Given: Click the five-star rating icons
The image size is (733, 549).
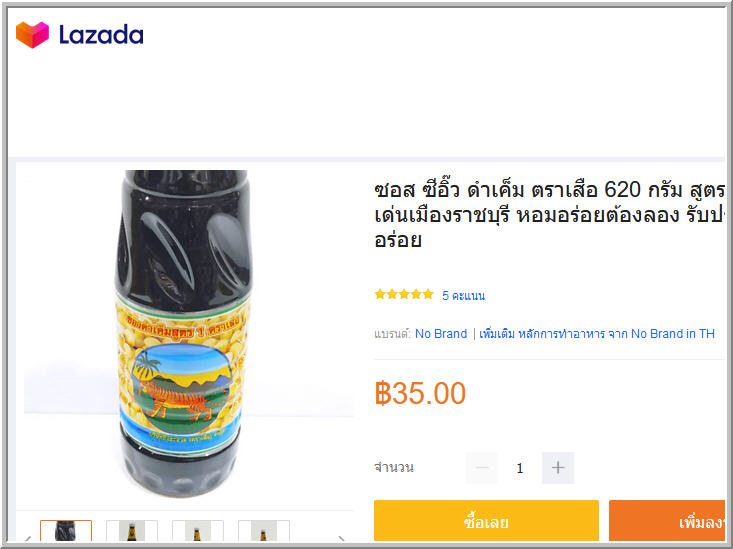Looking at the screenshot, I should click(x=404, y=295).
